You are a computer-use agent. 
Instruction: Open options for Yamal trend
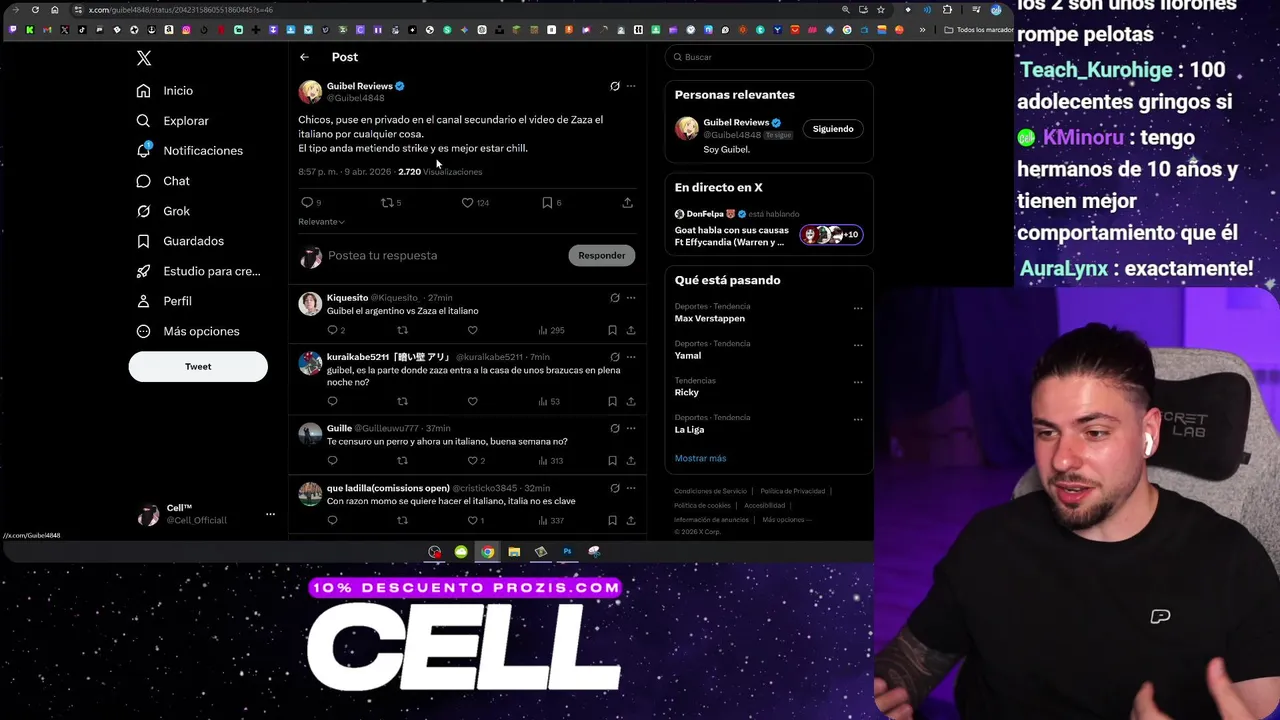pos(858,345)
